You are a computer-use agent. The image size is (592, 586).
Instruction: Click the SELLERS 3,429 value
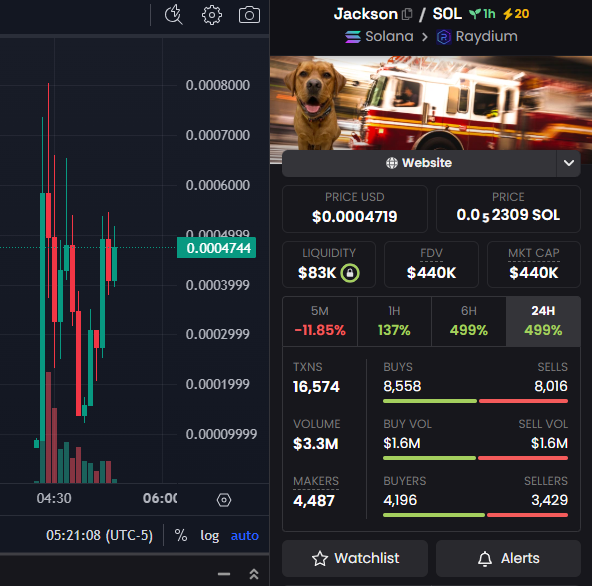549,500
